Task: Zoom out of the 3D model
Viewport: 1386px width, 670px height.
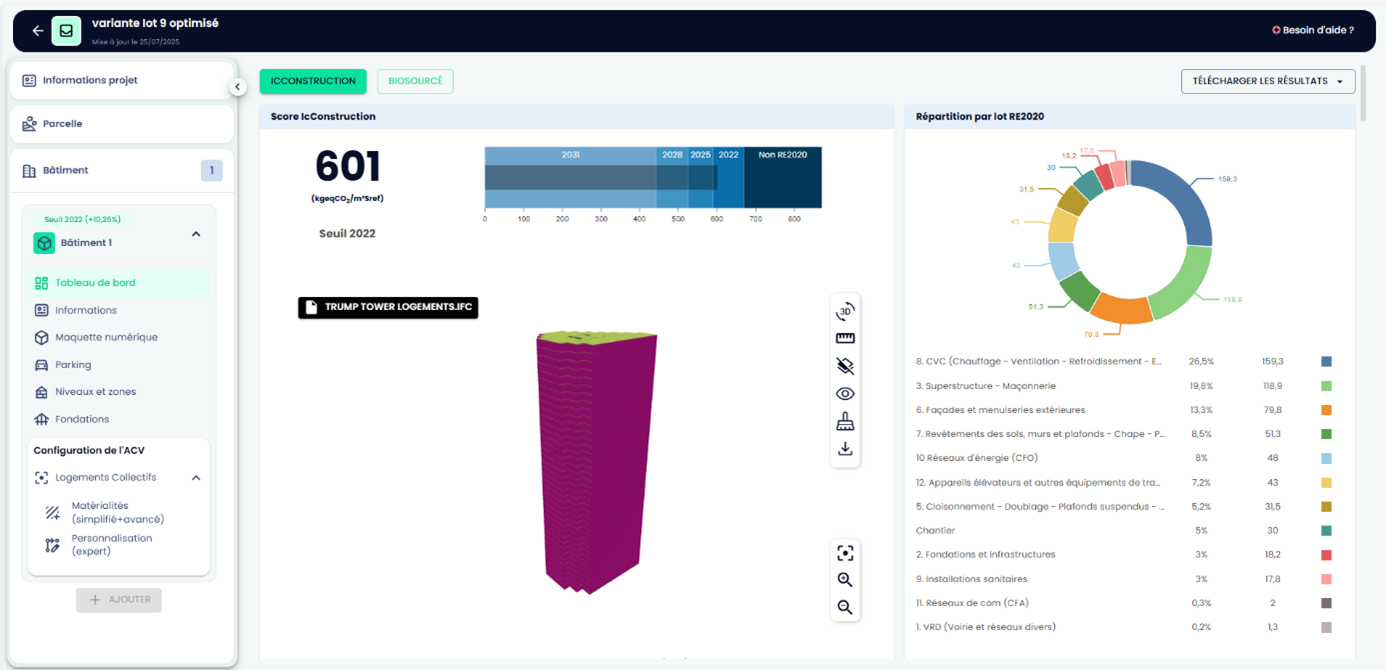Action: (x=845, y=607)
